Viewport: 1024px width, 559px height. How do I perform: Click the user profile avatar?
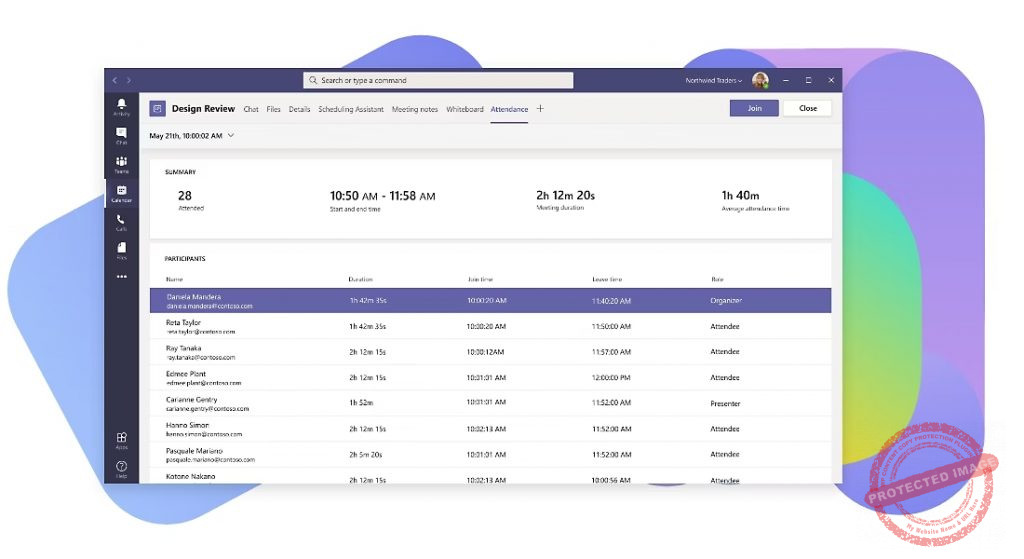[760, 80]
